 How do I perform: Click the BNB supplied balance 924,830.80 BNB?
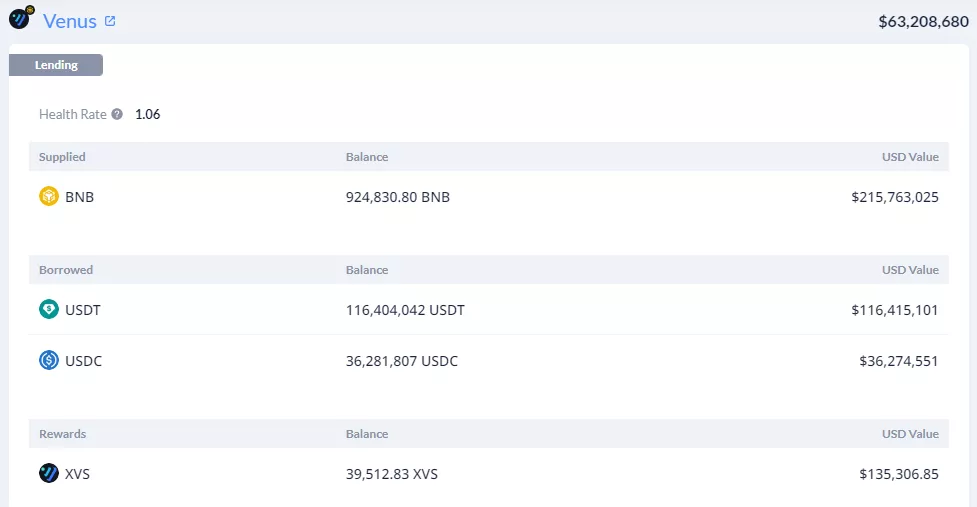[398, 197]
